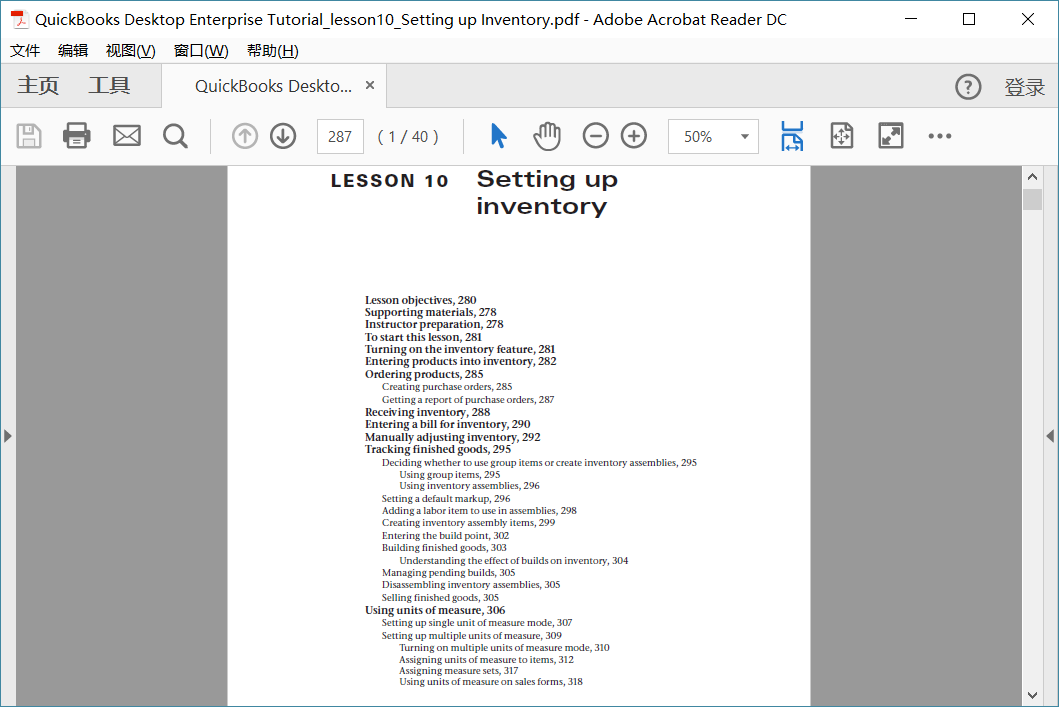
Task: Click 'Creating purchase orders, 285' entry
Action: [446, 387]
